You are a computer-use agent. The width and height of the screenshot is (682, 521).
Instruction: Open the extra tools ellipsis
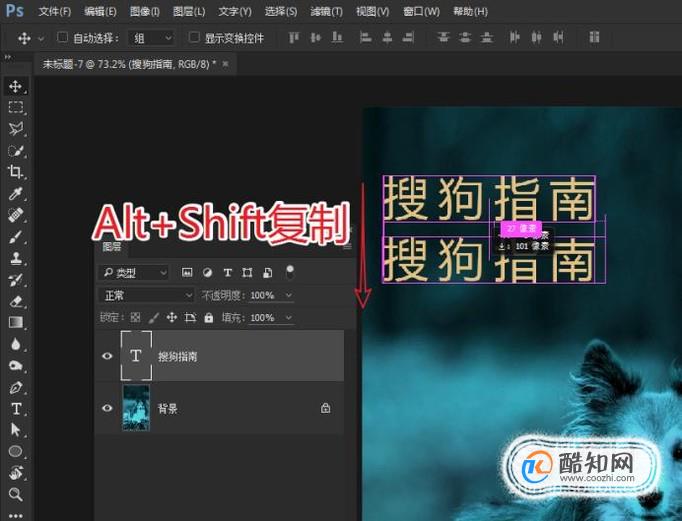[16, 515]
